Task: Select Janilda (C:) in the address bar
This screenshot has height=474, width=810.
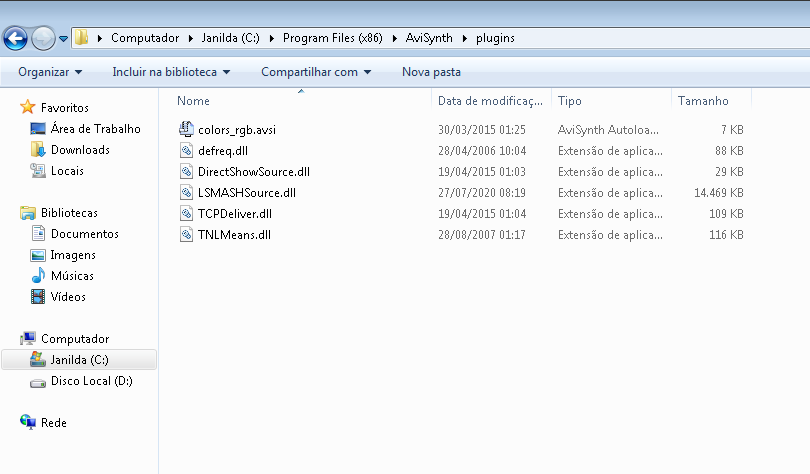Action: pos(230,38)
